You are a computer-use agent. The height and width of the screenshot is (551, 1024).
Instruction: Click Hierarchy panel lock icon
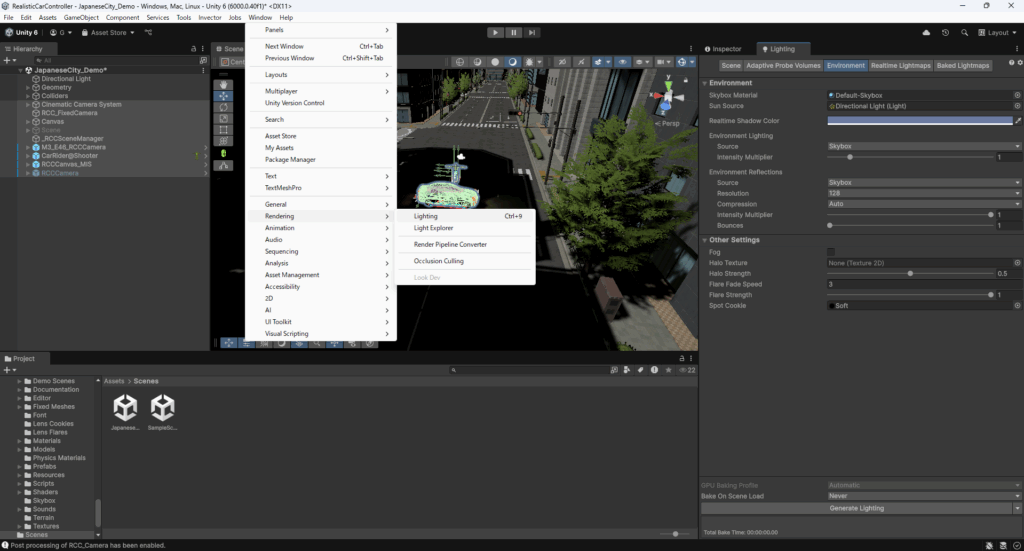point(193,49)
